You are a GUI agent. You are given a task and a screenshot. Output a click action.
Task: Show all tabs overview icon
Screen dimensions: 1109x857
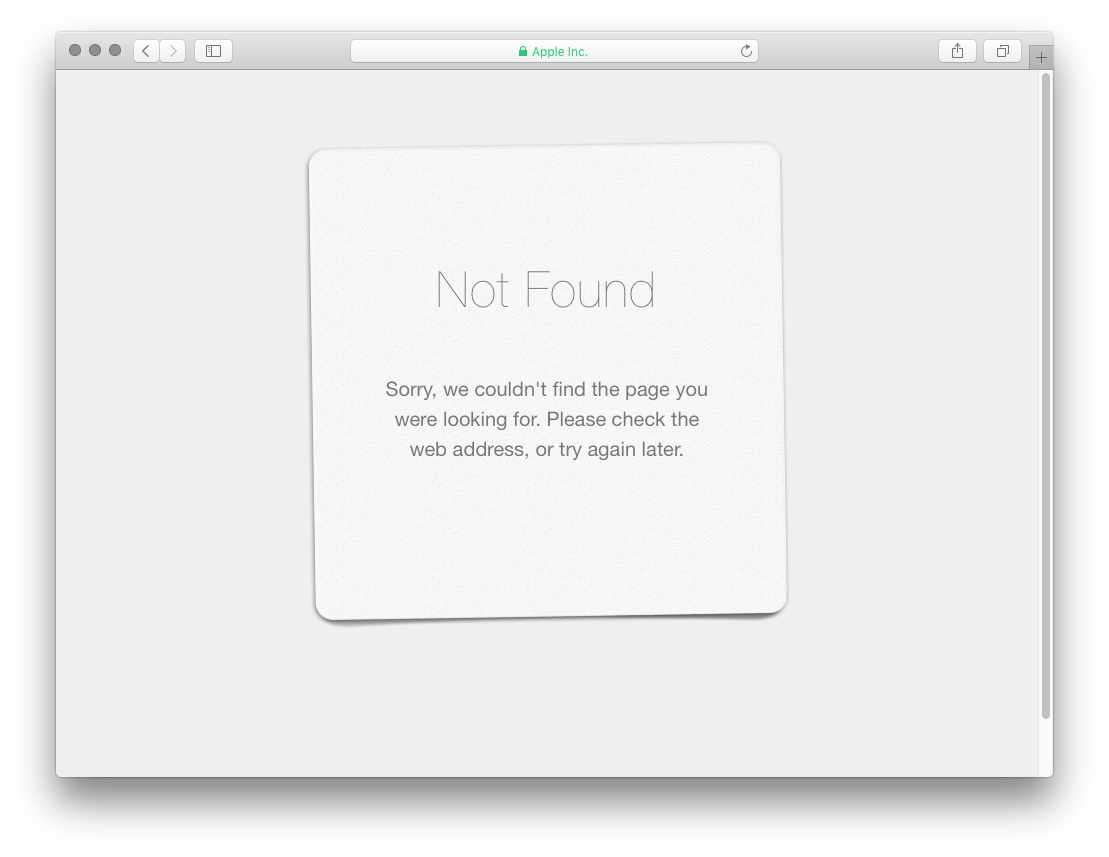click(1002, 51)
